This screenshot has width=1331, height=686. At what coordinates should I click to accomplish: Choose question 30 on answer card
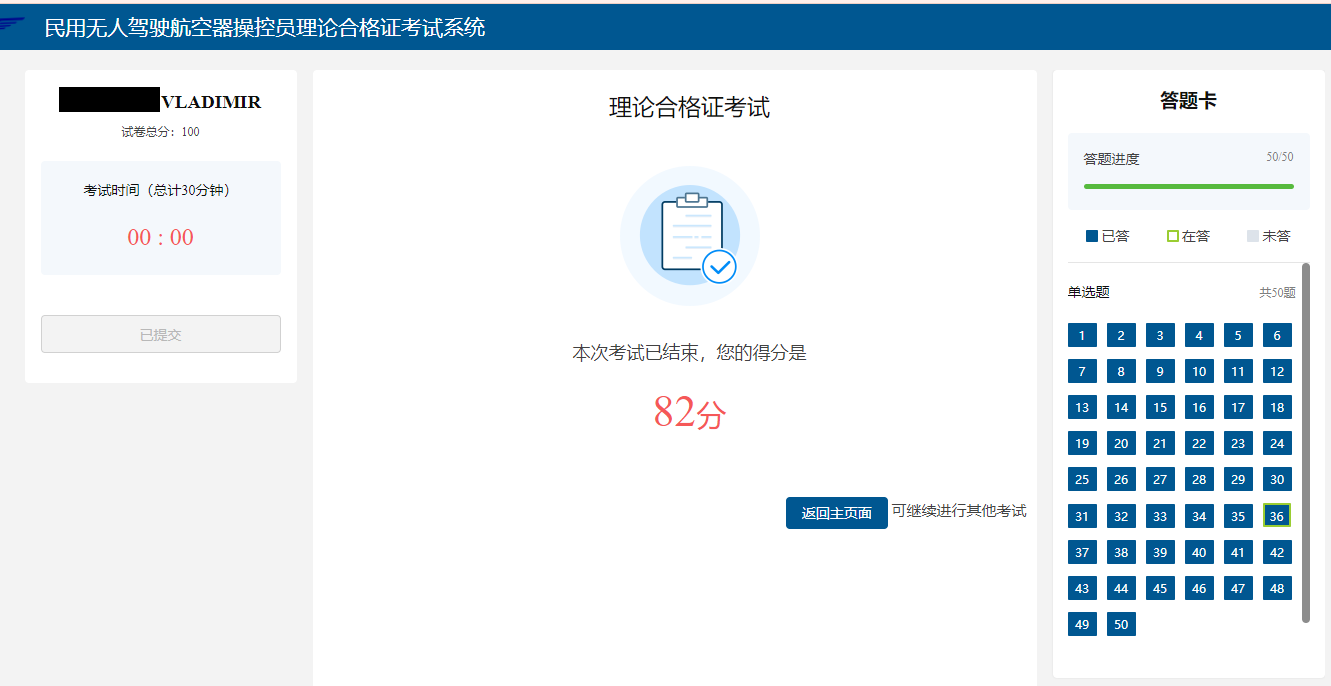coord(1277,479)
